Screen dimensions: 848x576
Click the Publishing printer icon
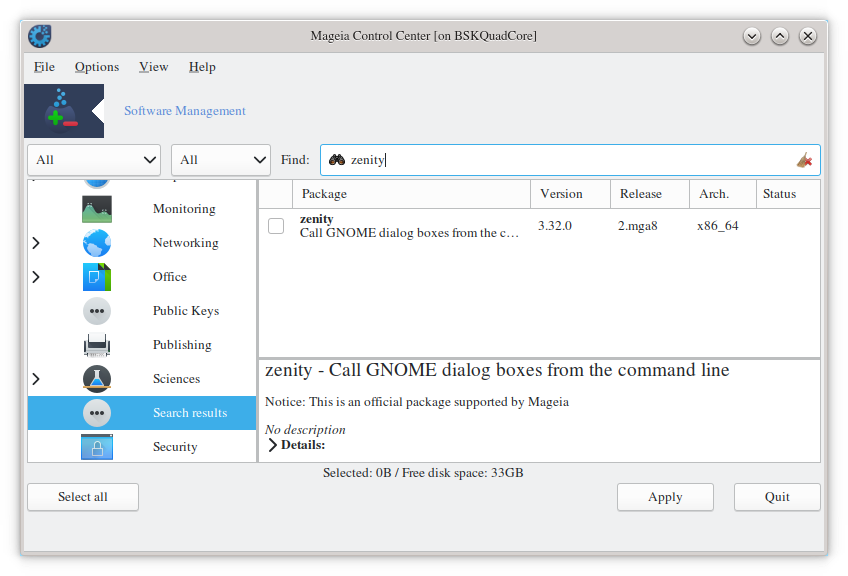[97, 345]
